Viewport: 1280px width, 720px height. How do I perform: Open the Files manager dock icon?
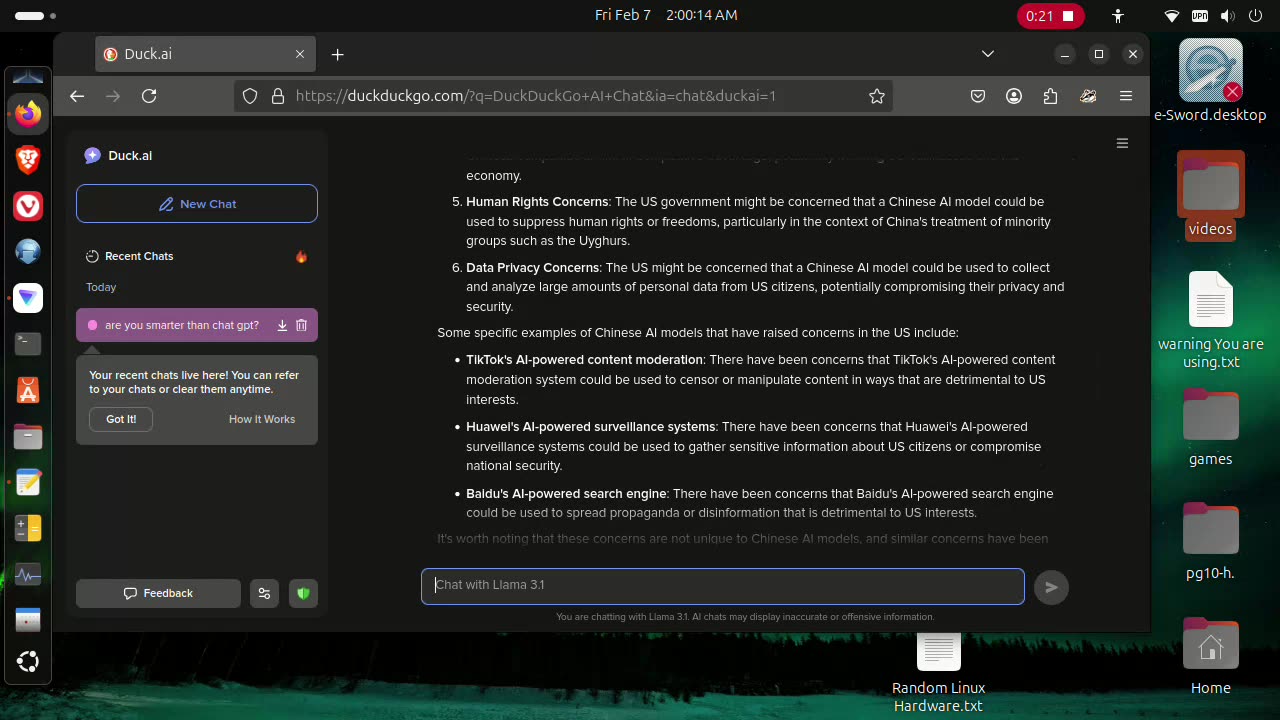[28, 436]
